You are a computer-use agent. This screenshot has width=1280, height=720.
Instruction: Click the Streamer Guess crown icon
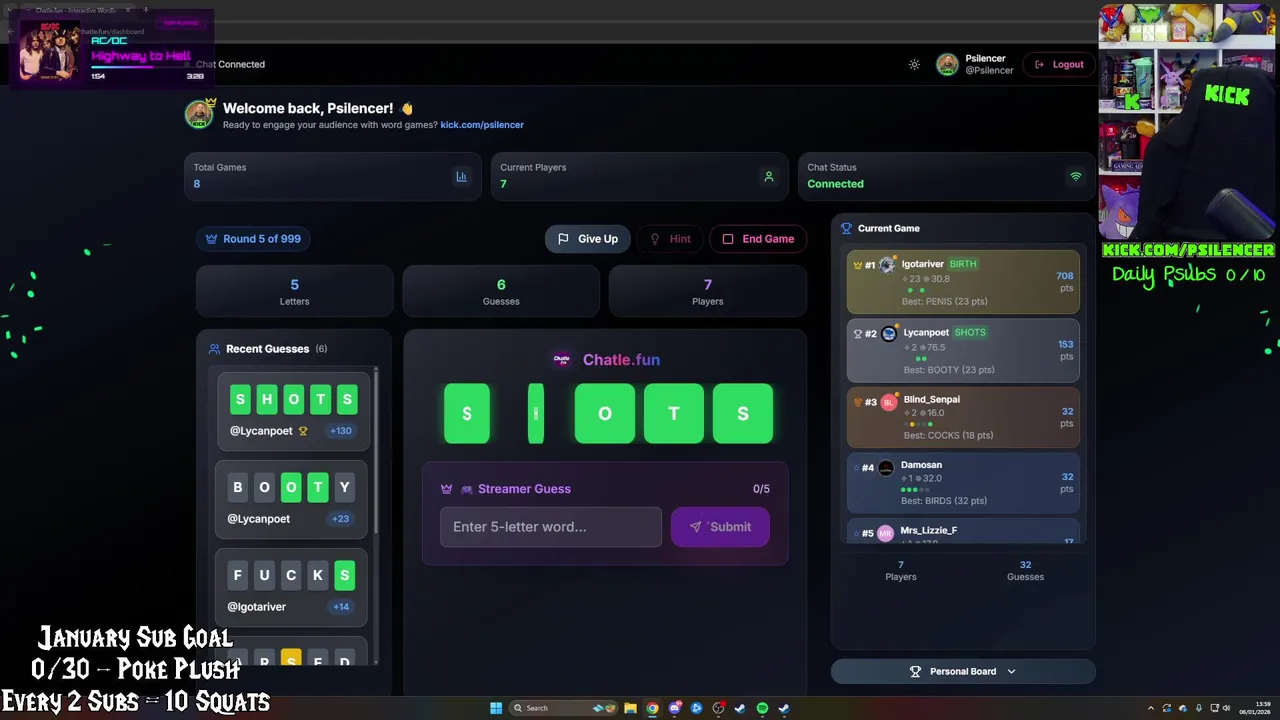click(x=446, y=489)
